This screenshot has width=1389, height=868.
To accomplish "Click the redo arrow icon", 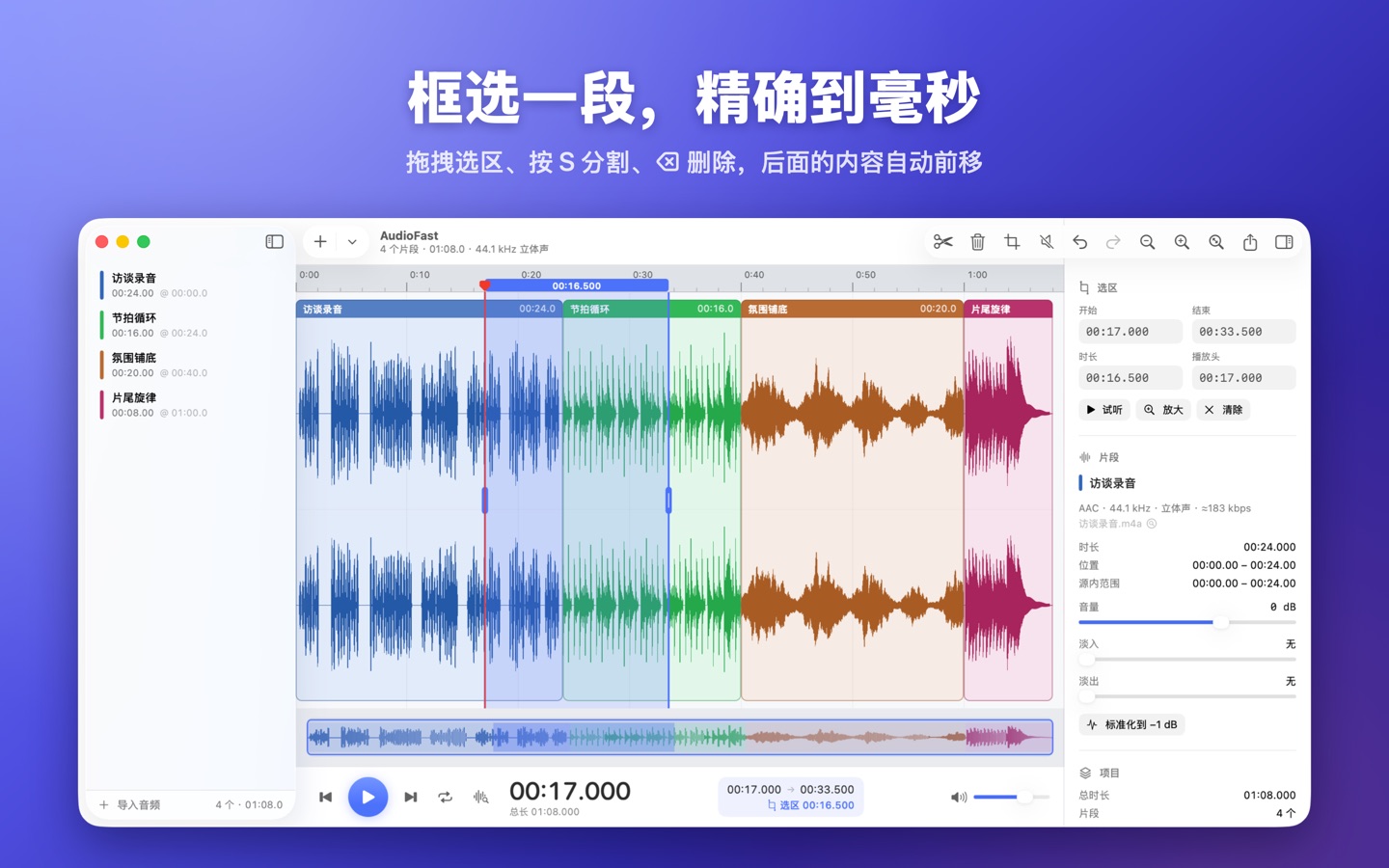I will tap(1113, 242).
